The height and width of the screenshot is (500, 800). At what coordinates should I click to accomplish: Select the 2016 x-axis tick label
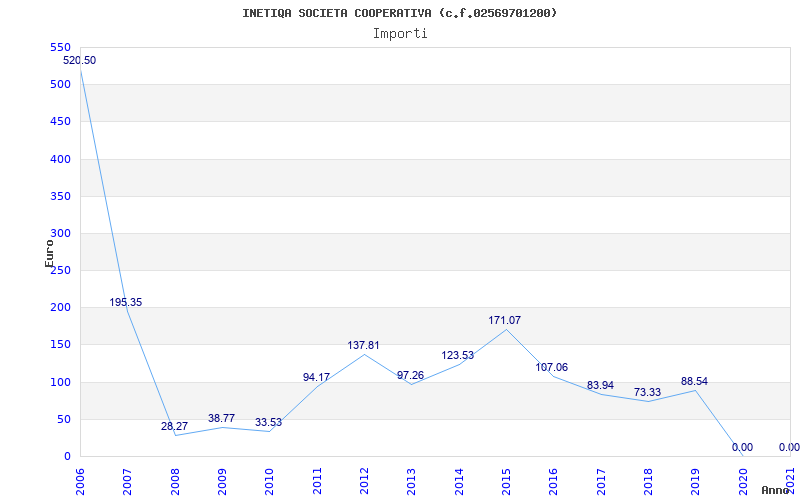pos(554,482)
